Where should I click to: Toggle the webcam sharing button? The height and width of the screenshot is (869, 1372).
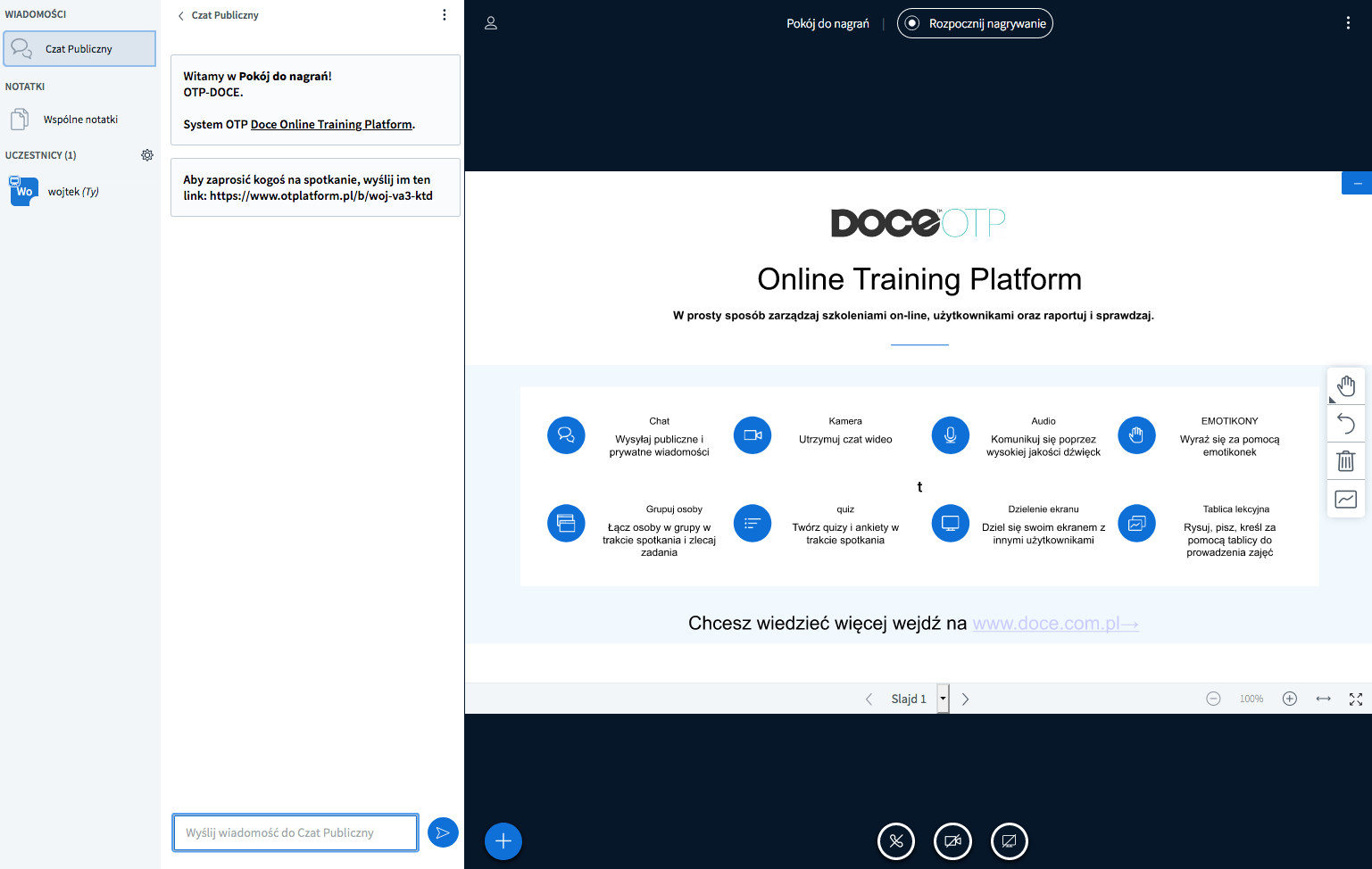(952, 841)
